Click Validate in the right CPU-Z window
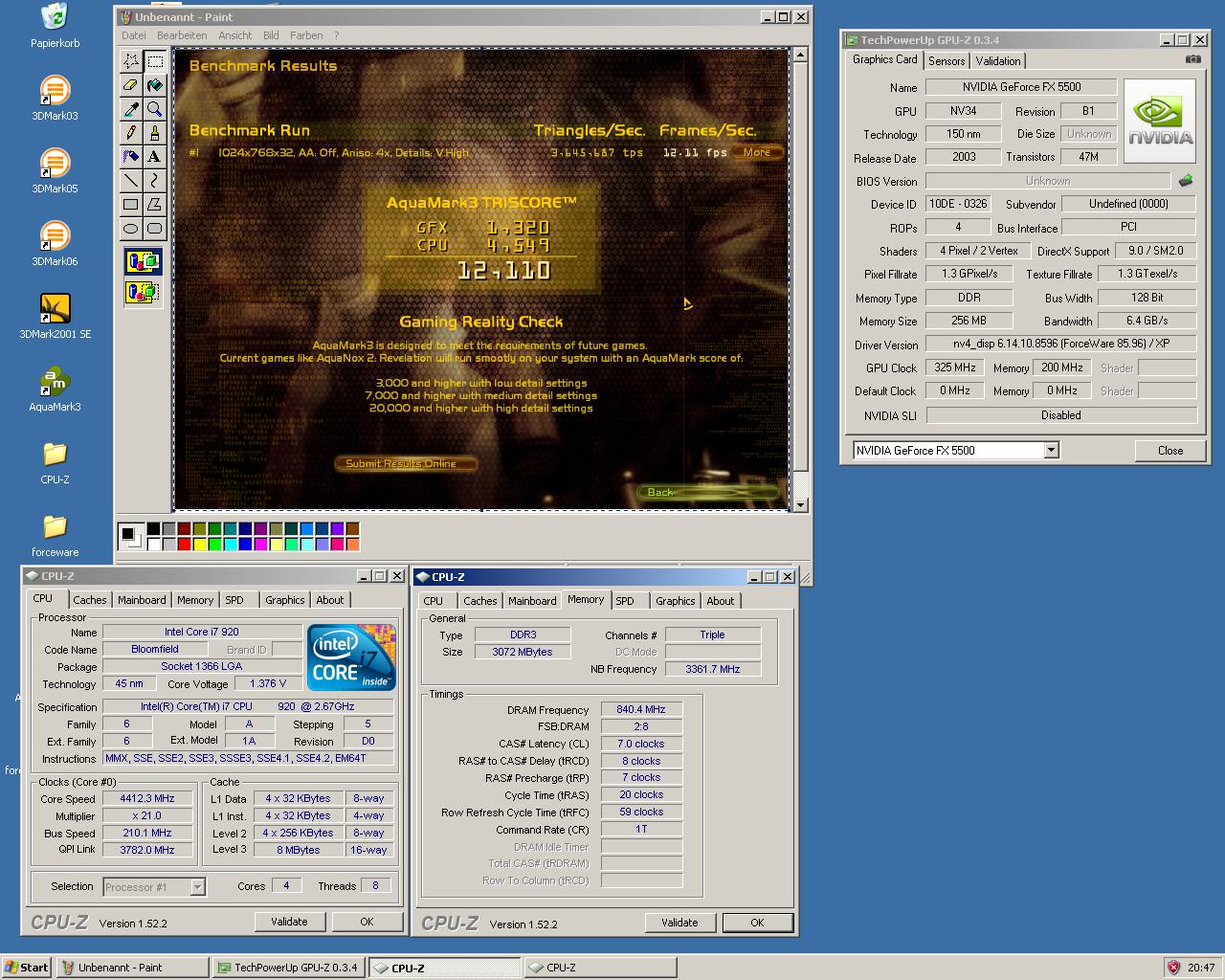The width and height of the screenshot is (1225, 980). (x=679, y=923)
